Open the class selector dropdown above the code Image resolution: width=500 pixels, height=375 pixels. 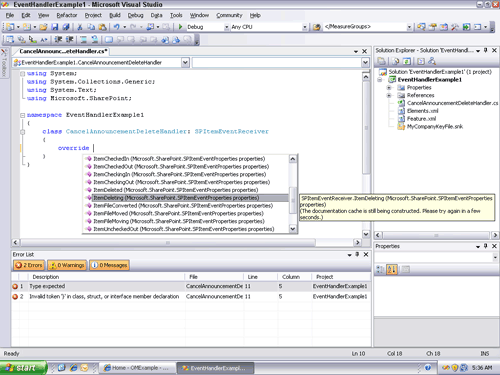coord(185,62)
